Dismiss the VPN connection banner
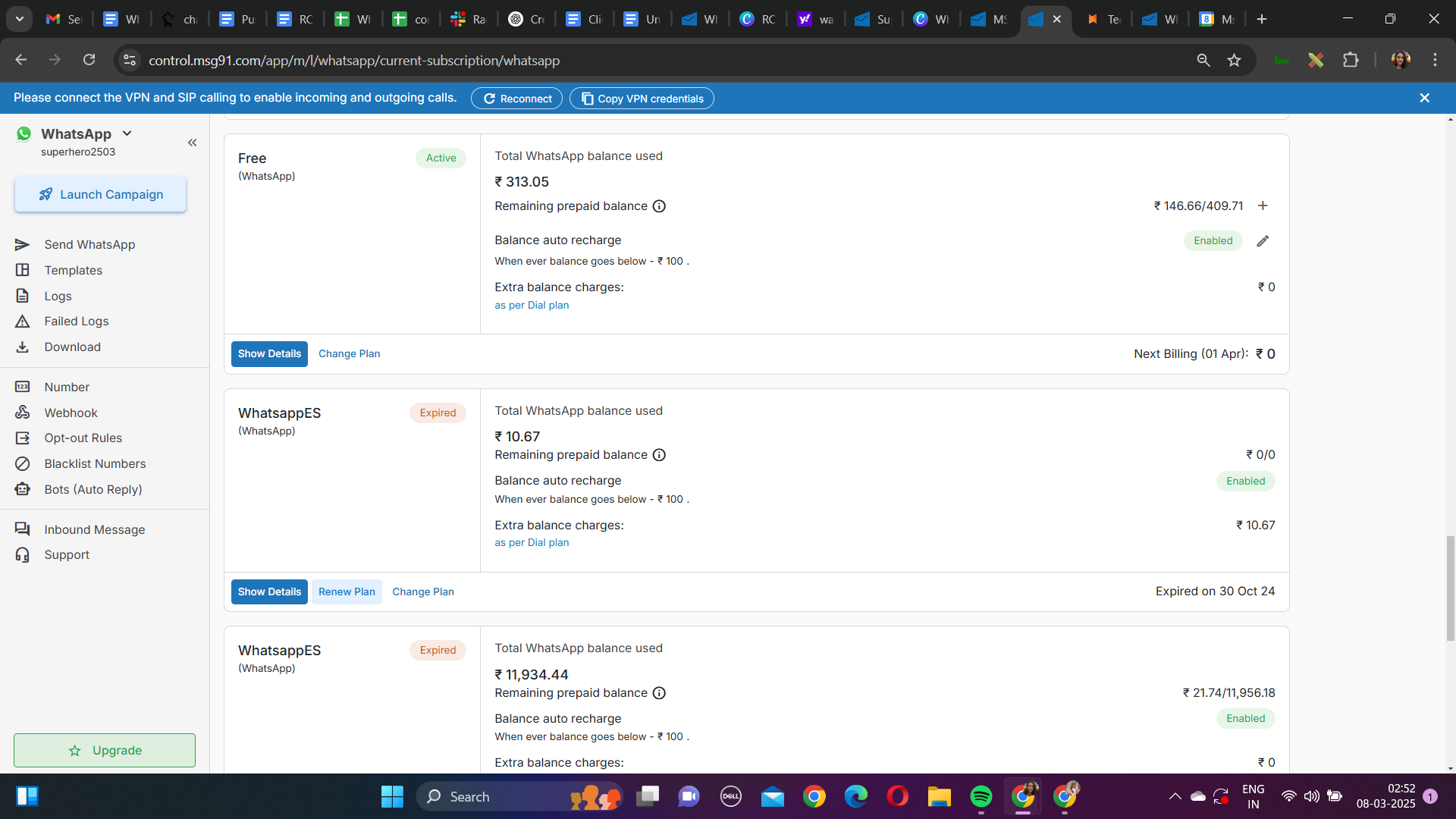This screenshot has height=819, width=1456. pyautogui.click(x=1424, y=98)
